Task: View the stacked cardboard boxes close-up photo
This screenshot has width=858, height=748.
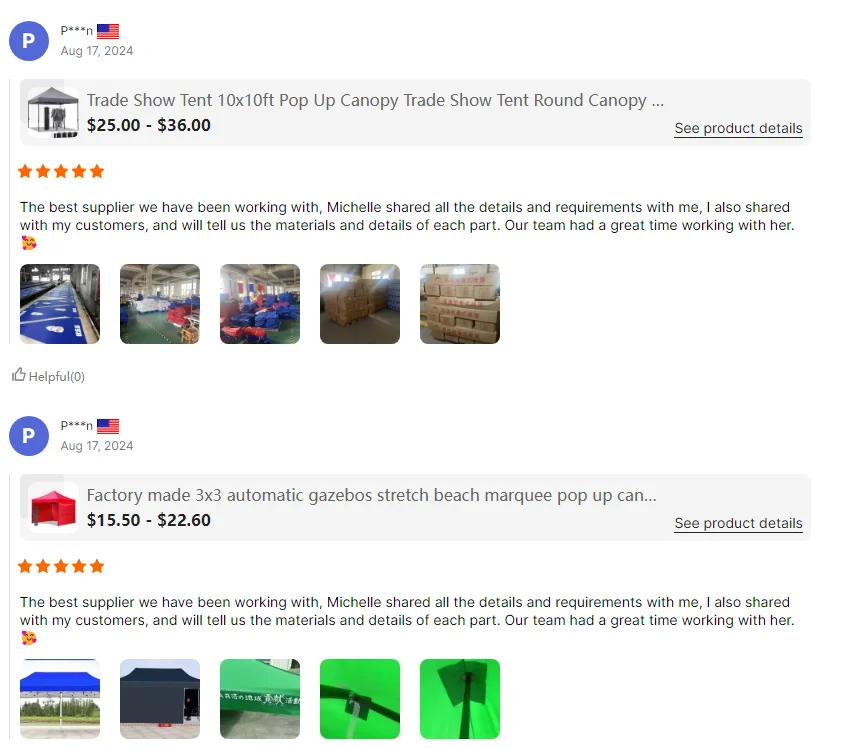Action: [460, 304]
